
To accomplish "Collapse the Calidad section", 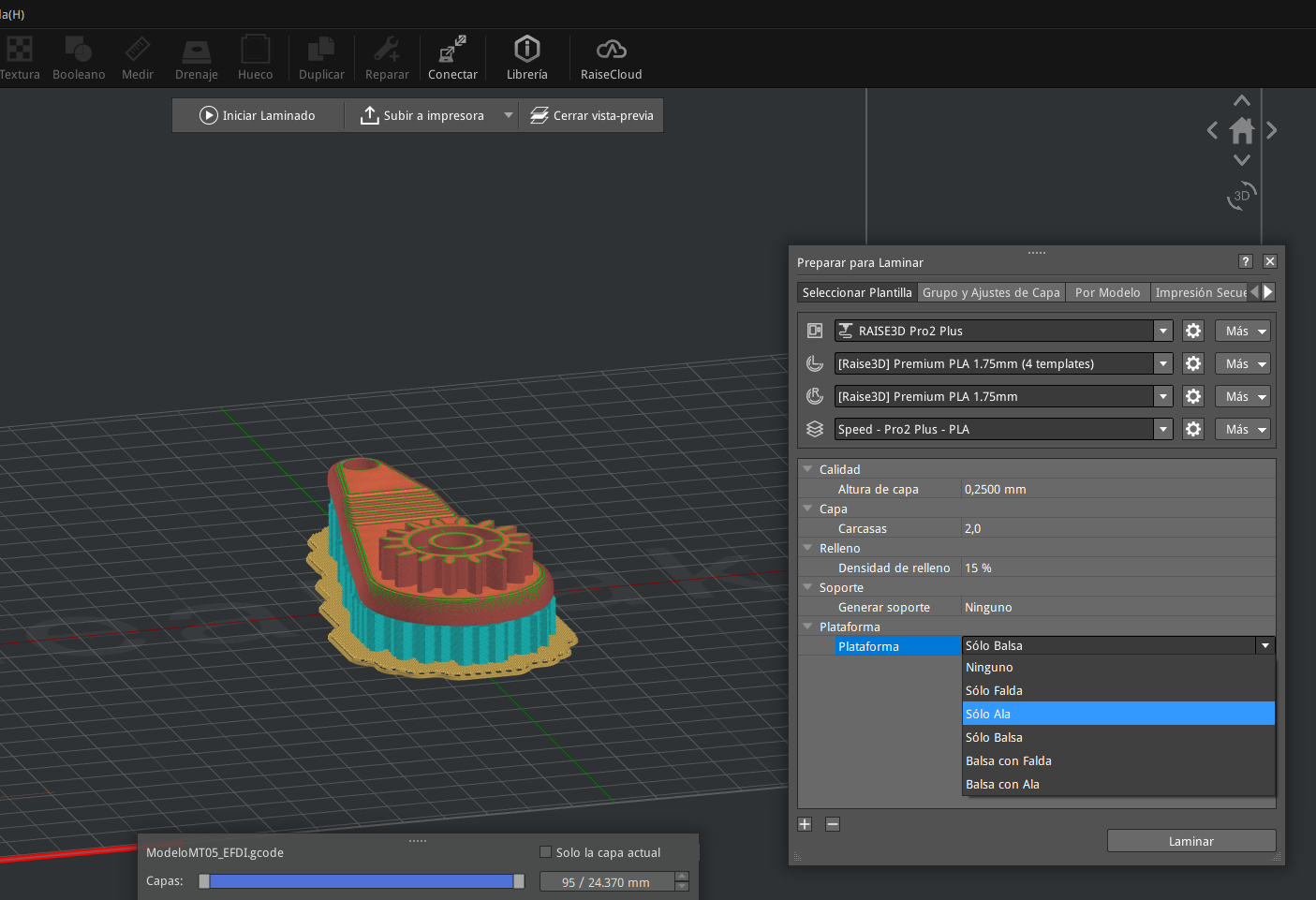I will coord(807,469).
